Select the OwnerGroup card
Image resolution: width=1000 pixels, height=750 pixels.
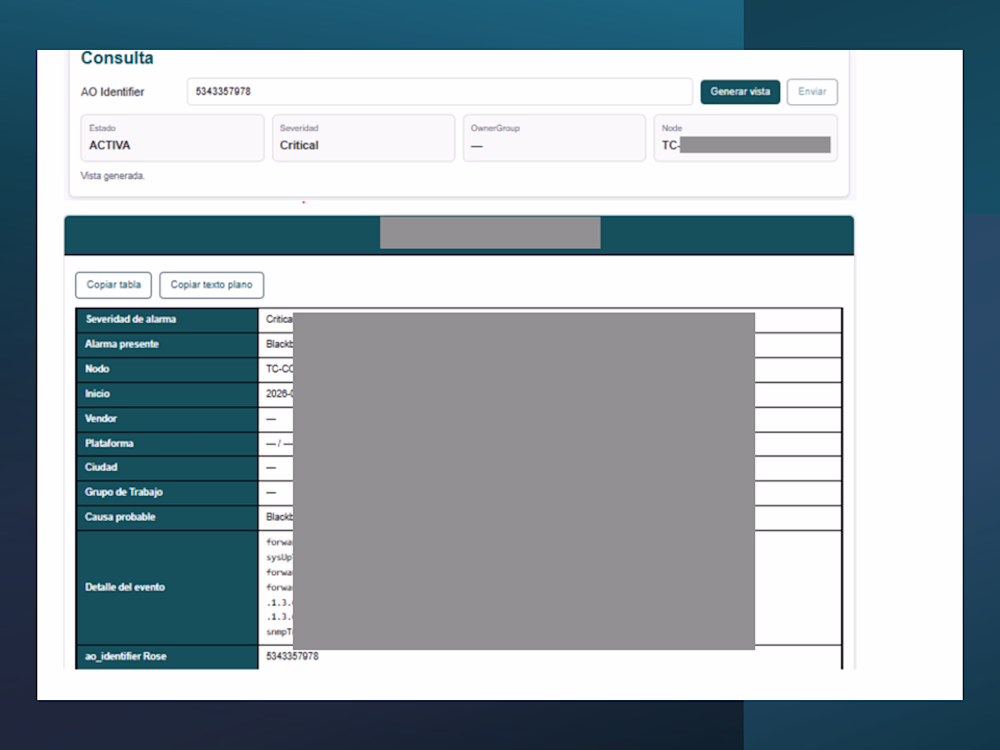click(554, 138)
